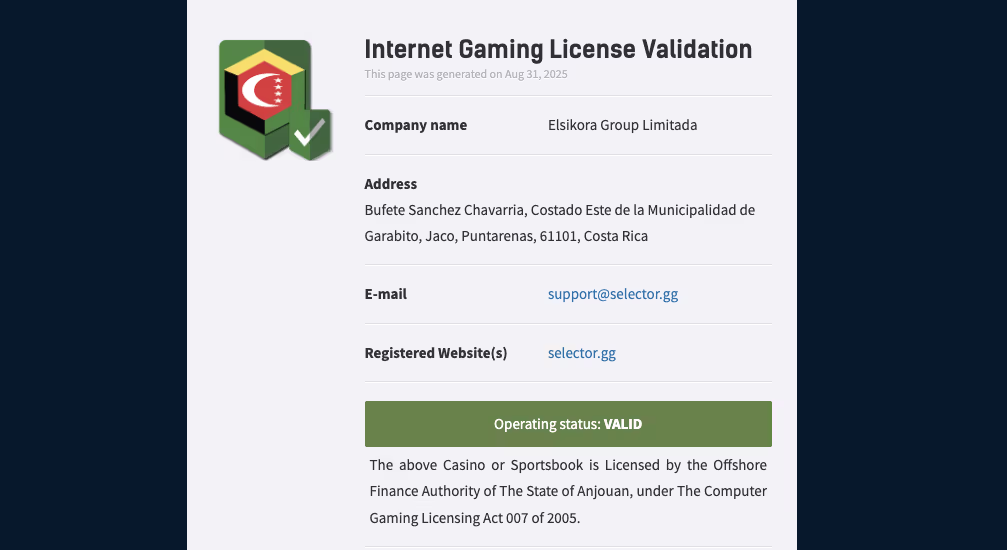Screen dimensions: 1007x550
Task: Click 'The above Casino or Sportsbook' sentence start
Action: click(x=468, y=465)
